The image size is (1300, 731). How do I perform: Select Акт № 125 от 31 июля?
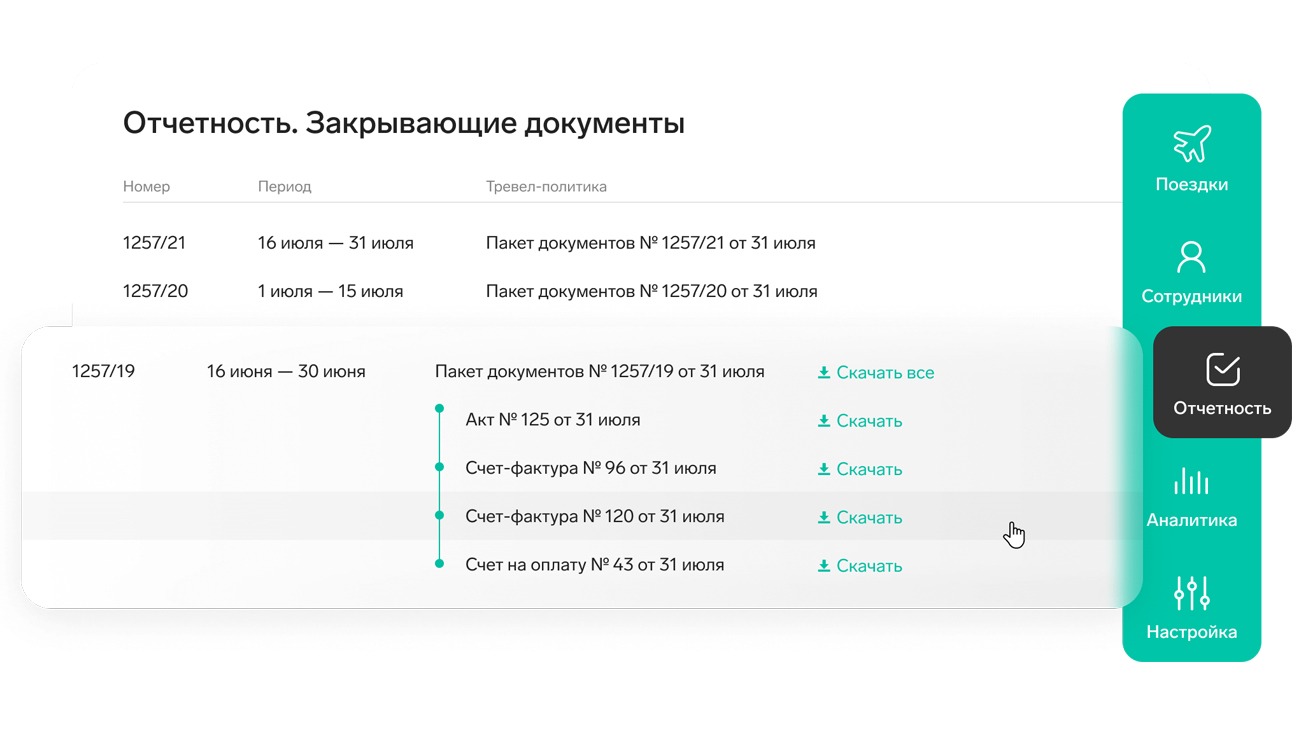pos(552,420)
